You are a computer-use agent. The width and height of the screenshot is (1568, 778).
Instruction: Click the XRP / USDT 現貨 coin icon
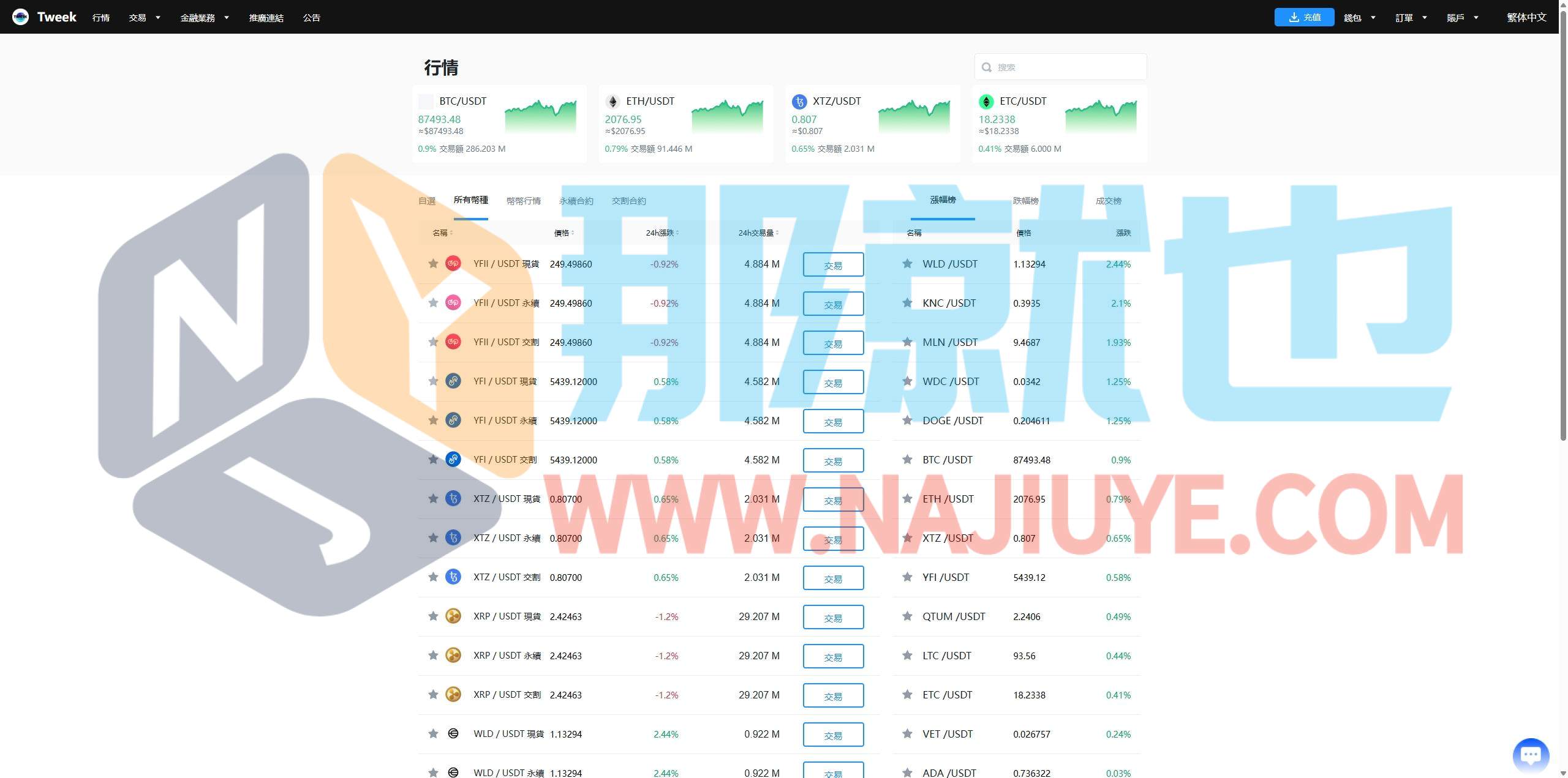tap(453, 616)
